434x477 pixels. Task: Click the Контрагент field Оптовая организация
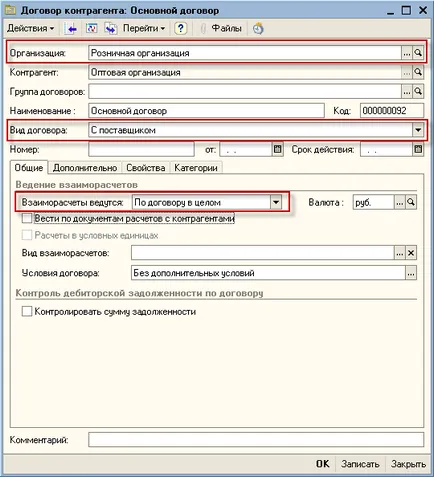245,72
